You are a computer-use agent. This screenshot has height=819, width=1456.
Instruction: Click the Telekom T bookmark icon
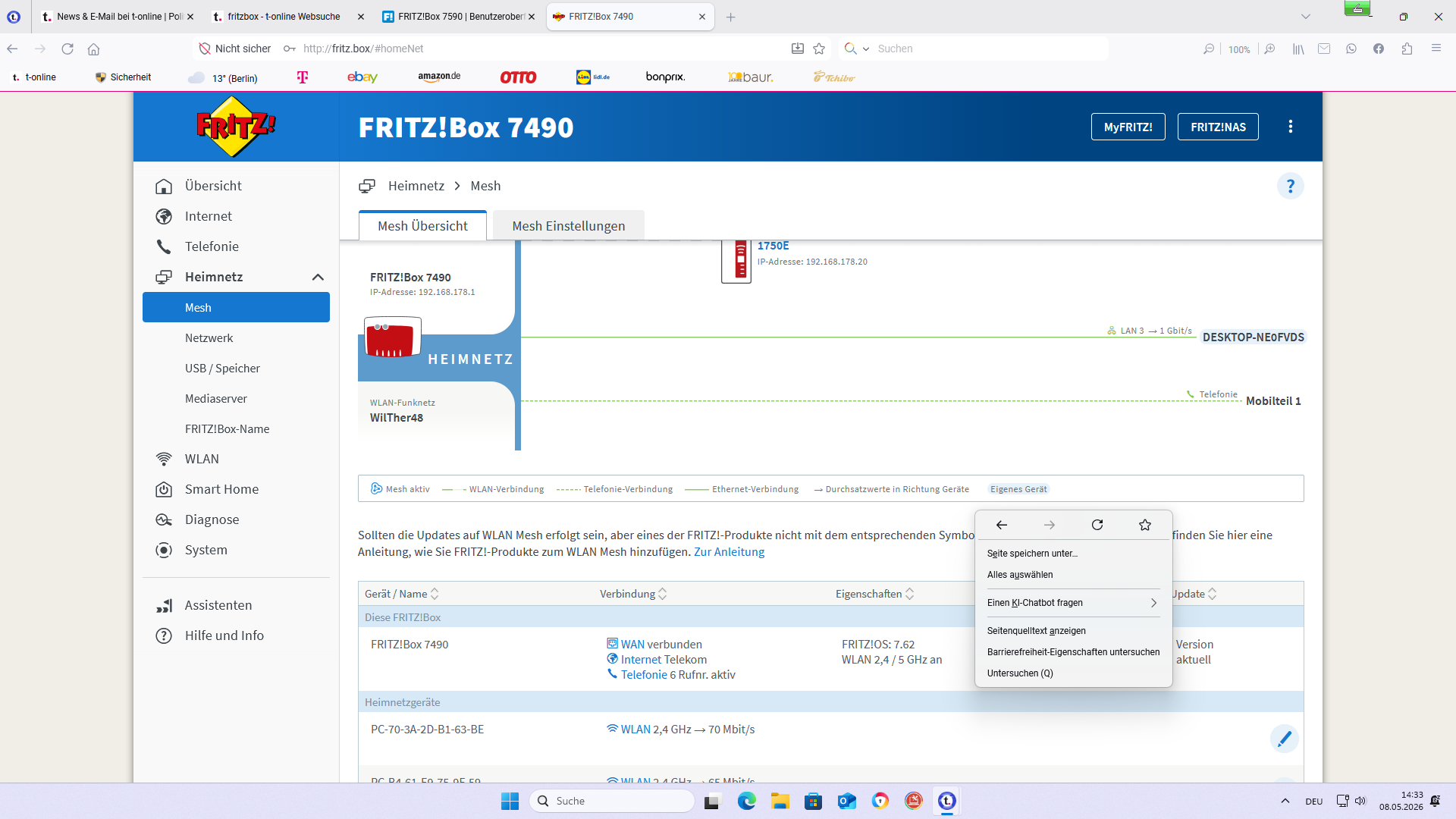click(303, 77)
